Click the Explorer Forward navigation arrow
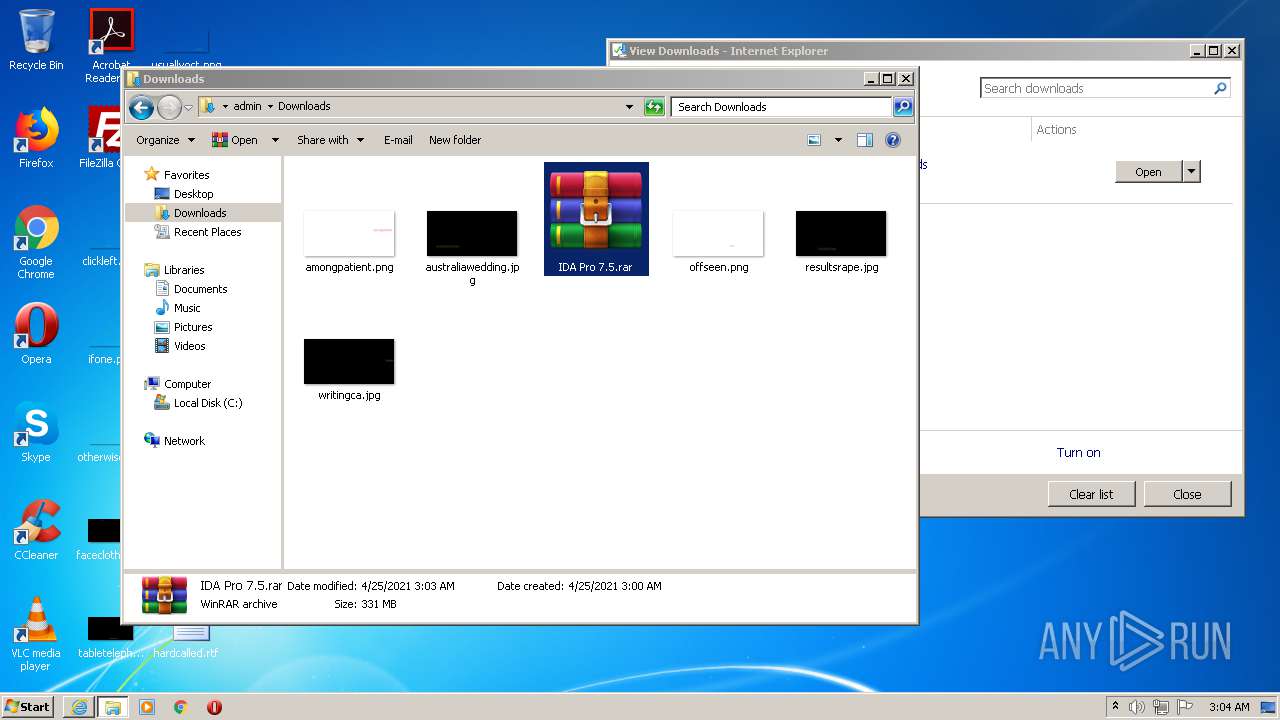The width and height of the screenshot is (1280, 720). point(169,107)
